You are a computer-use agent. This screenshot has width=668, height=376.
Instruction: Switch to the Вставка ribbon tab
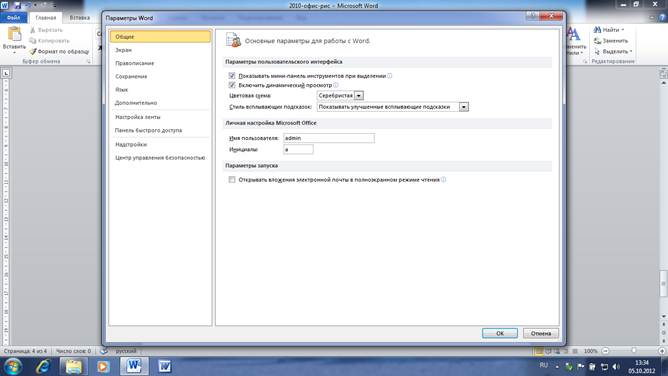coord(80,18)
